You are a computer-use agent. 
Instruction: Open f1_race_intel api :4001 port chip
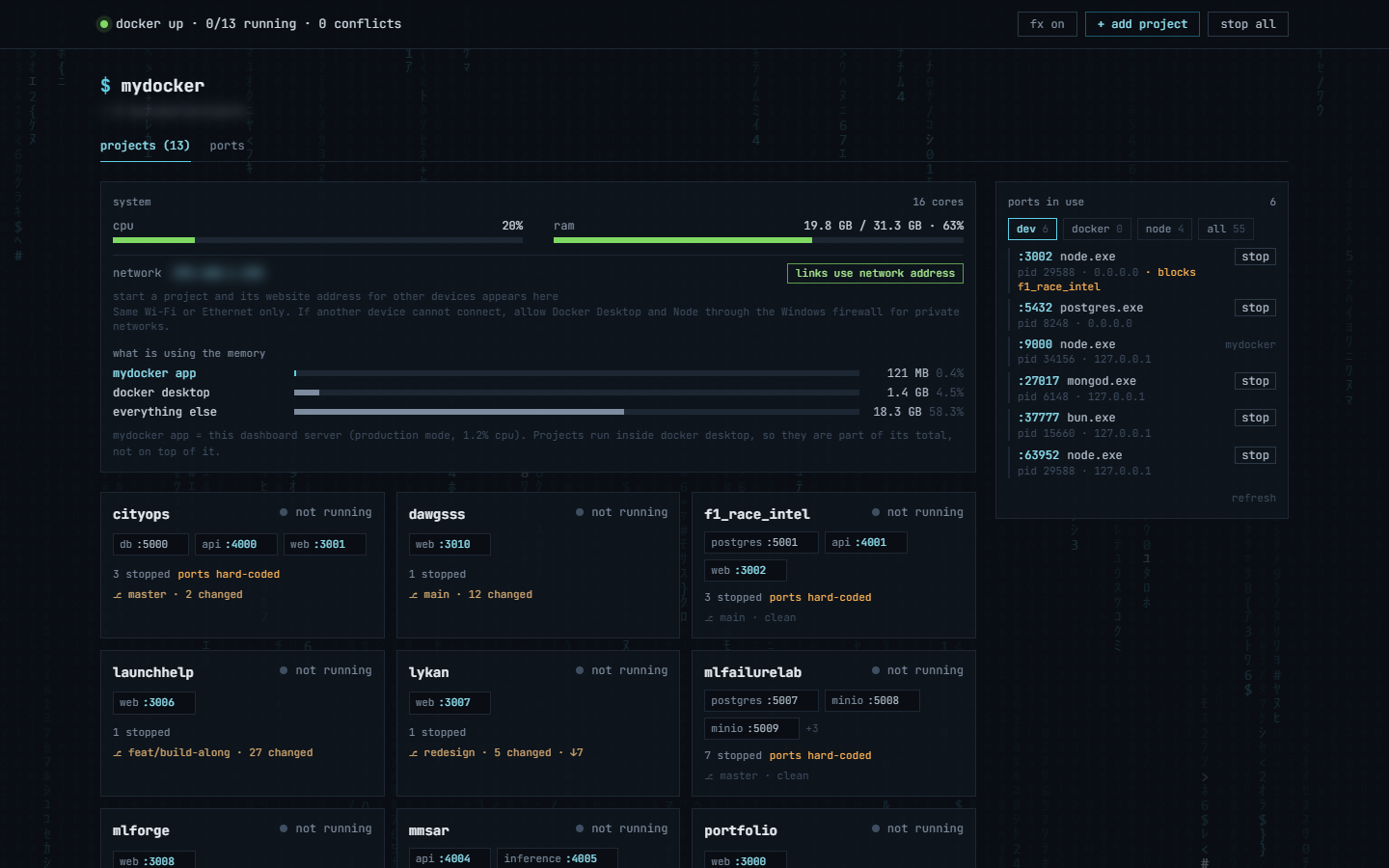866,543
